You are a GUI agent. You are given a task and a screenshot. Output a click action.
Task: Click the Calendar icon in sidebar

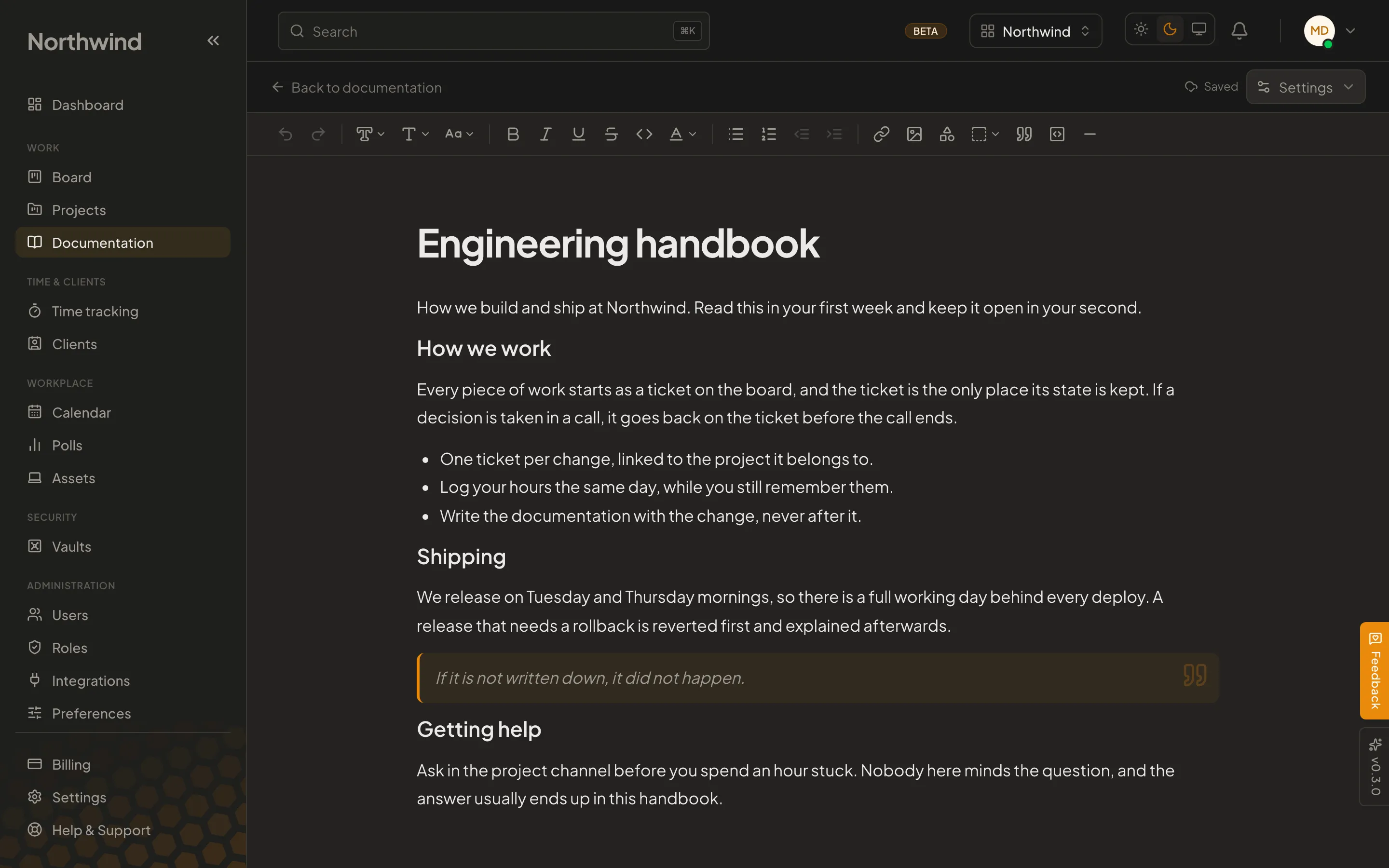tap(34, 412)
